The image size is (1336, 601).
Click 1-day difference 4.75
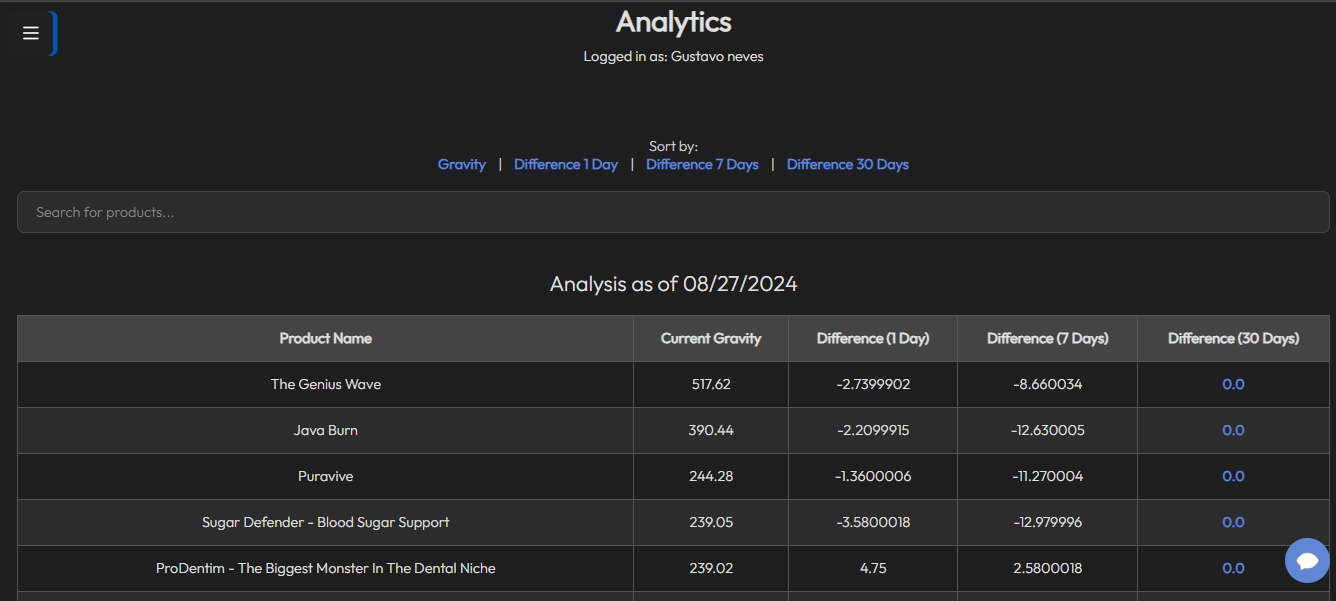(x=873, y=568)
